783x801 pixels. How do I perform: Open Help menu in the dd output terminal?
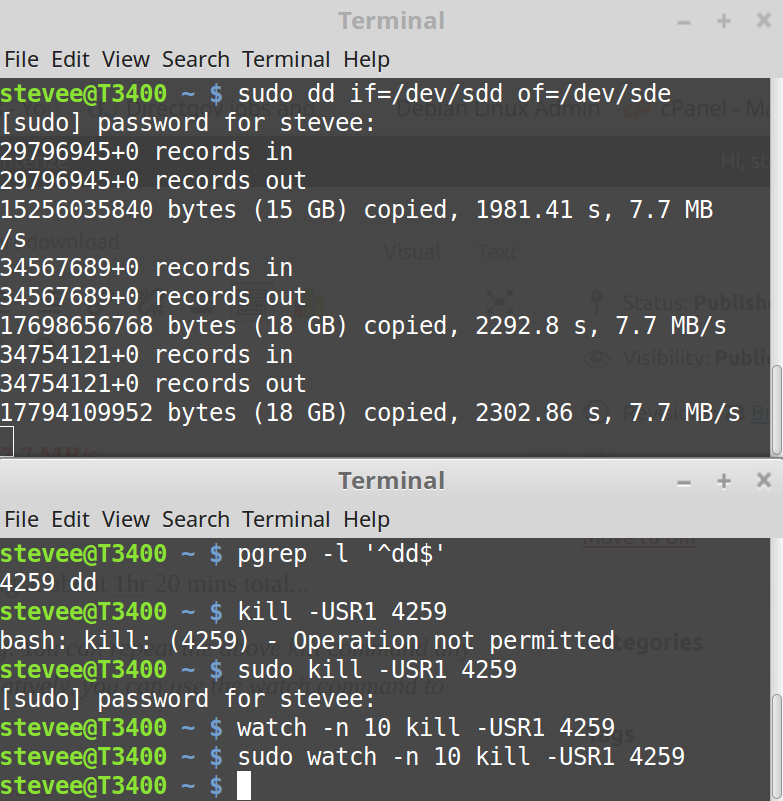(366, 59)
